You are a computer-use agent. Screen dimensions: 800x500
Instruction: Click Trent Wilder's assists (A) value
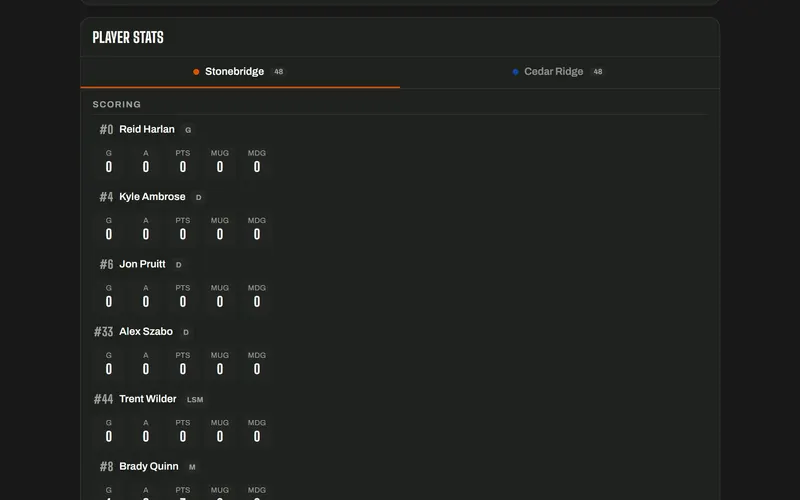[146, 436]
